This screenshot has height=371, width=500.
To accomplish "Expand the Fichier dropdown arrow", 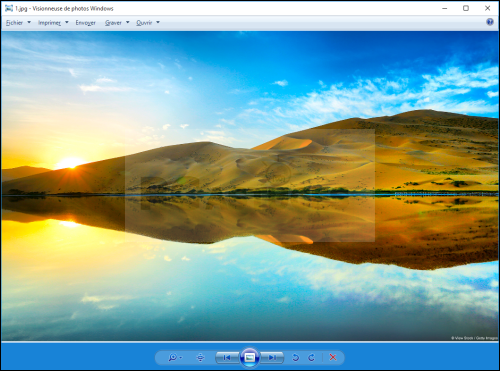I will pos(29,22).
